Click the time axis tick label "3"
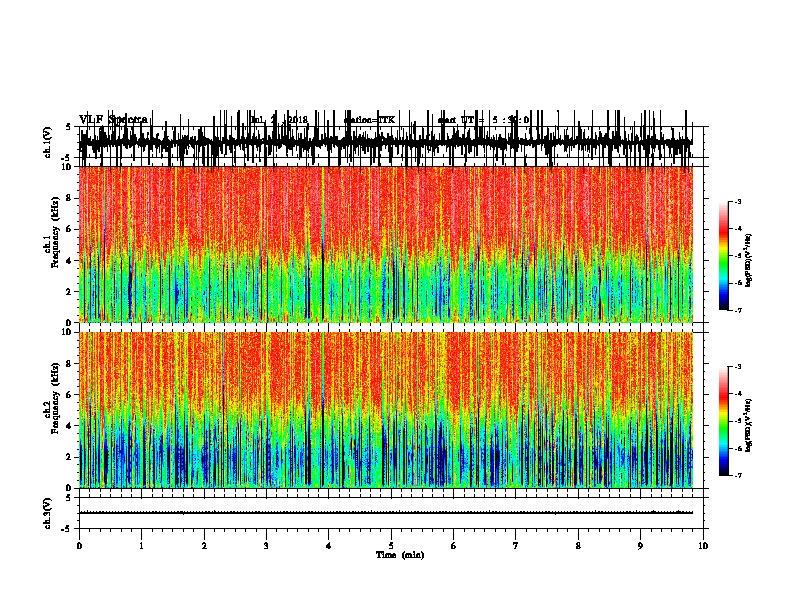Screen dimensions: 792x612 [x=266, y=546]
